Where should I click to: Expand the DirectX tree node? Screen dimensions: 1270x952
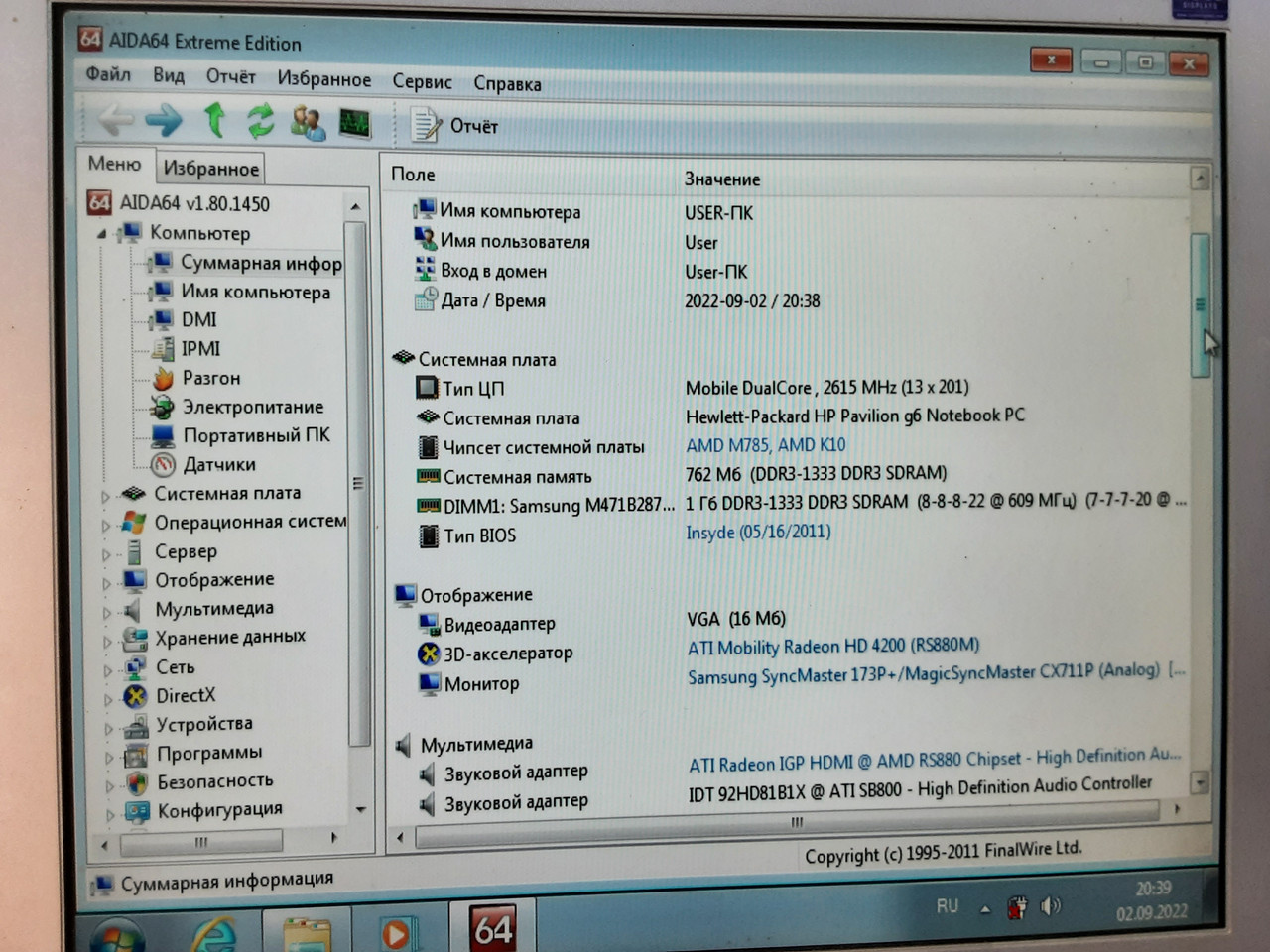(108, 696)
